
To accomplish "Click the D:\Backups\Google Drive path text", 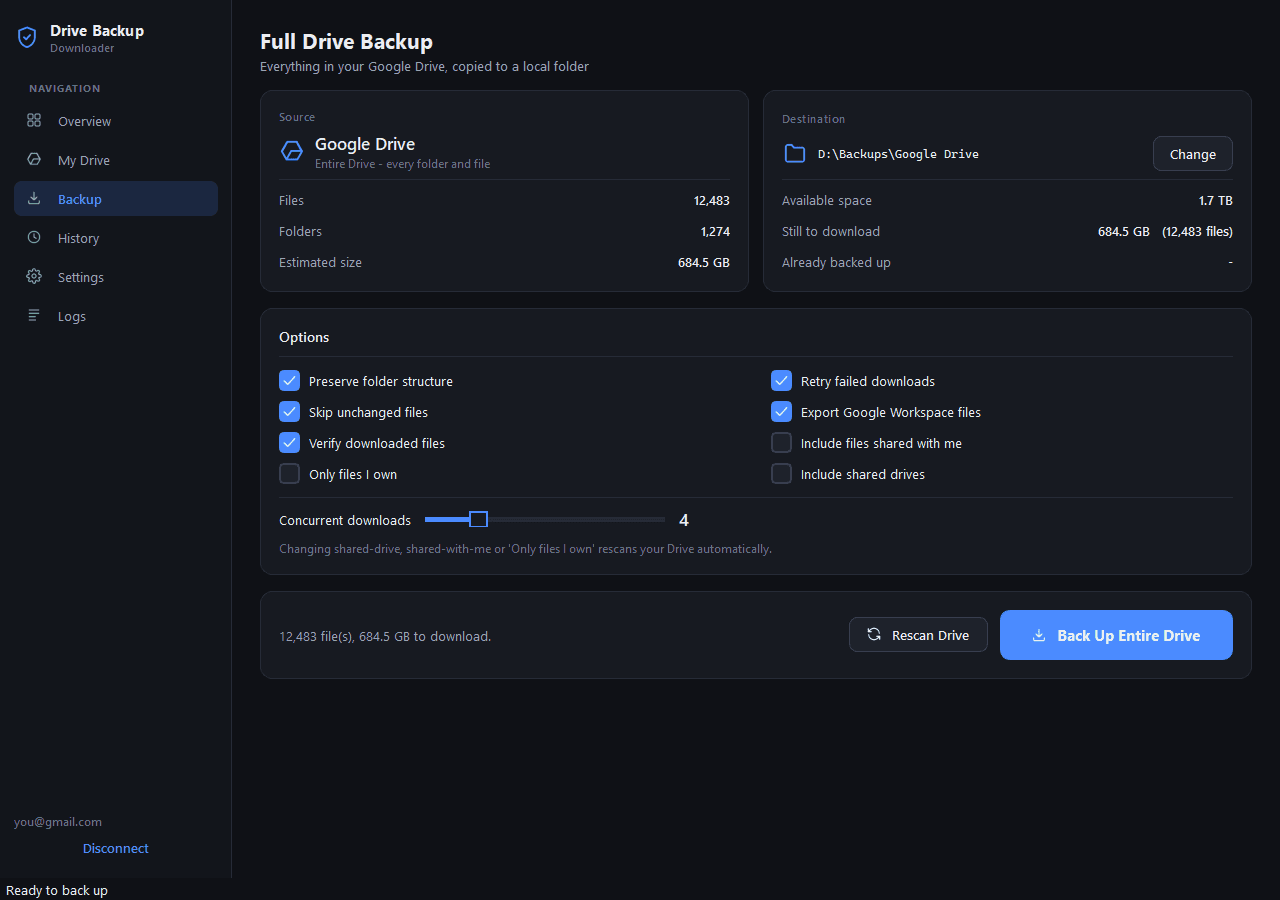I will (898, 154).
